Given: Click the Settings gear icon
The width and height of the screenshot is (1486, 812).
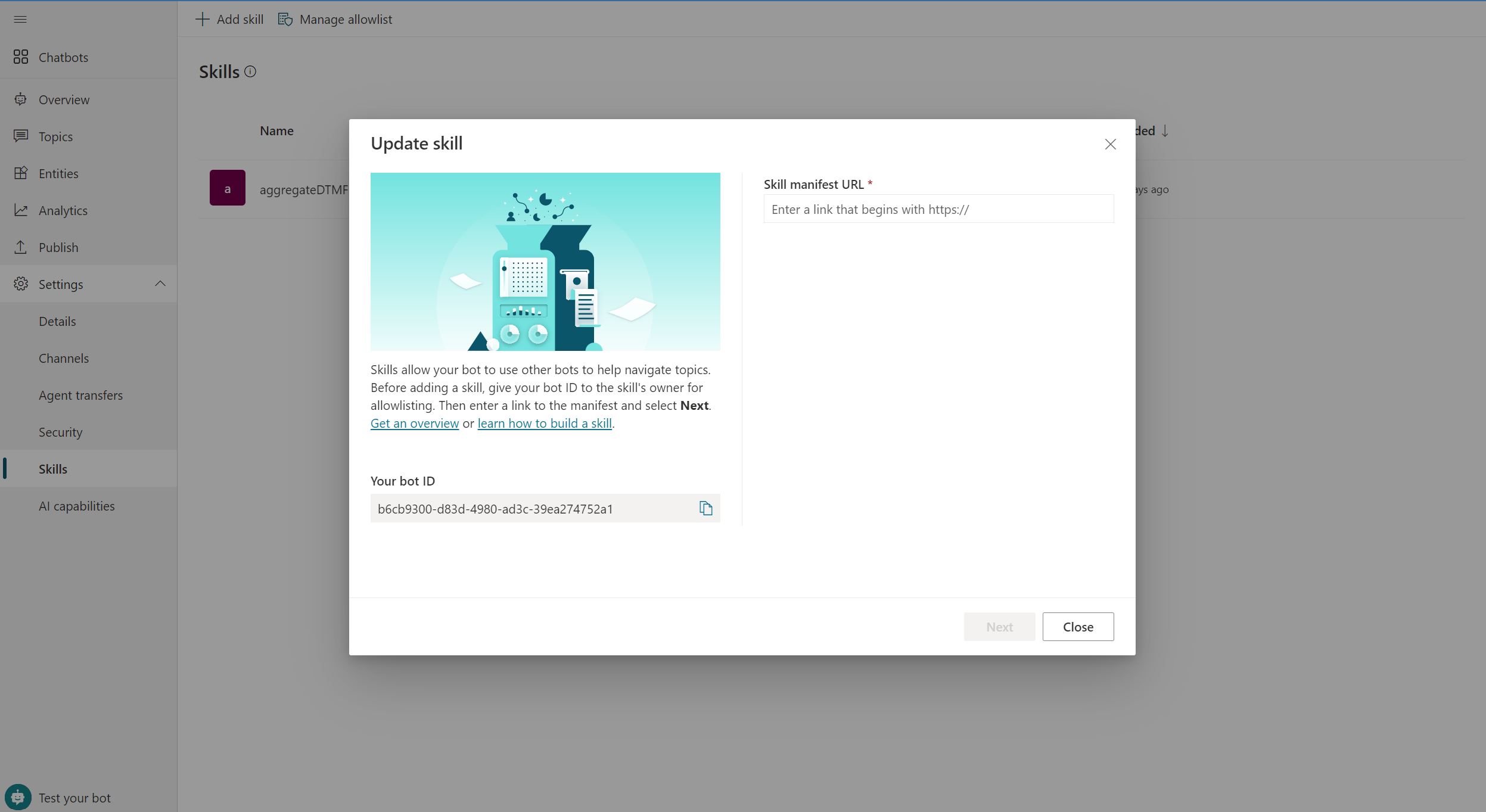Looking at the screenshot, I should pos(21,284).
